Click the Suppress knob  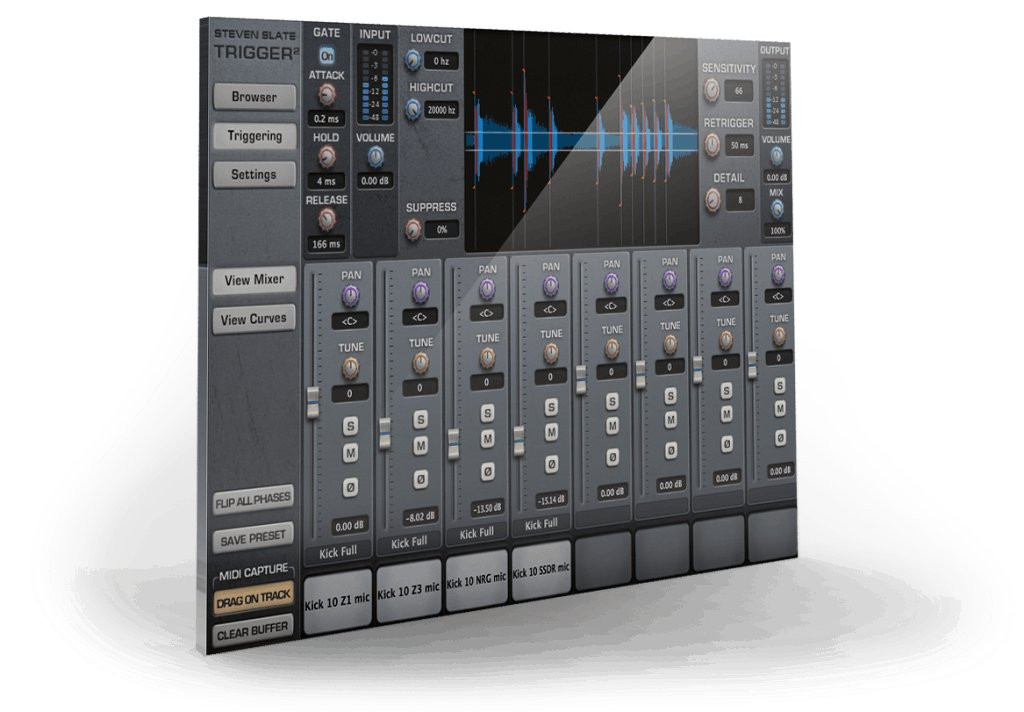413,229
